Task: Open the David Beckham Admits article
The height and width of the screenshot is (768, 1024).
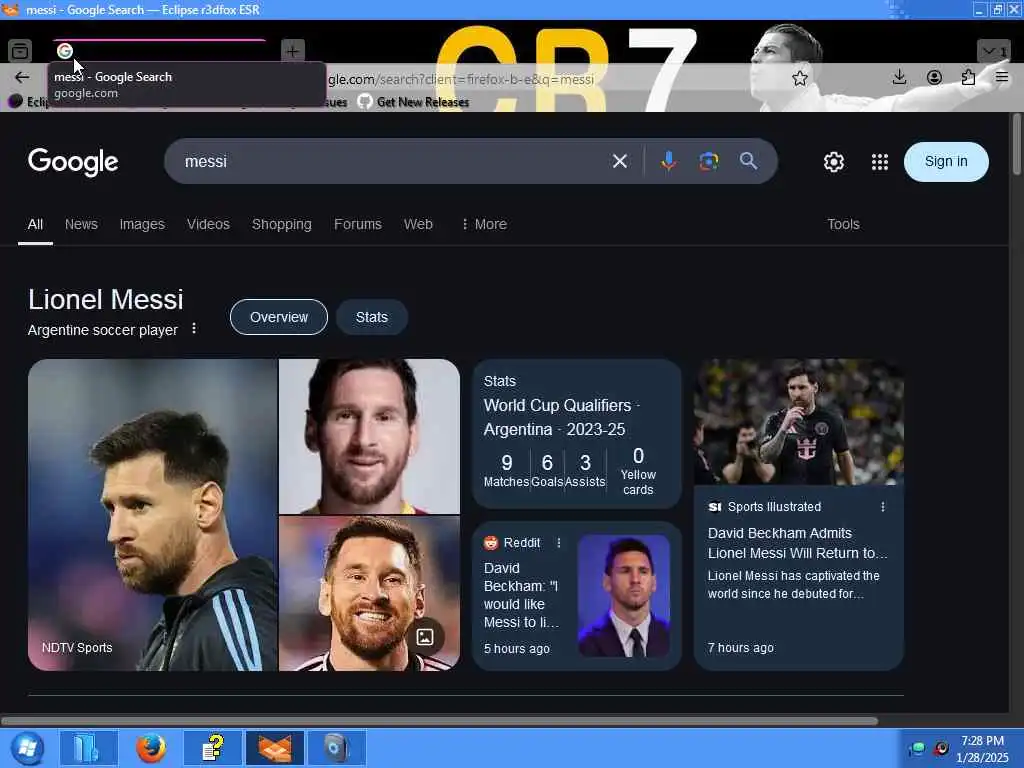Action: pyautogui.click(x=797, y=543)
